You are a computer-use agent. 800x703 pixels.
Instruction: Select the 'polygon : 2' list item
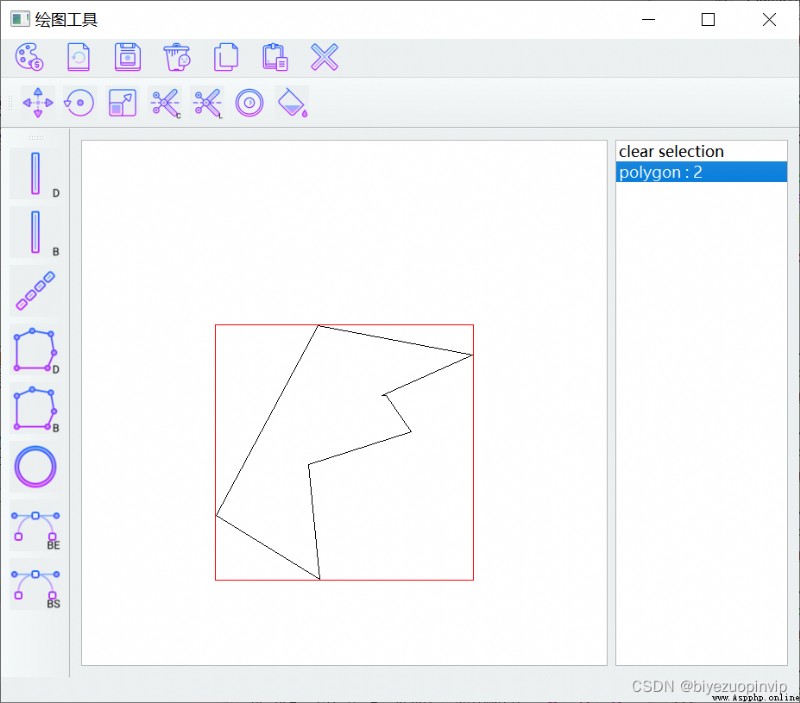(x=701, y=172)
